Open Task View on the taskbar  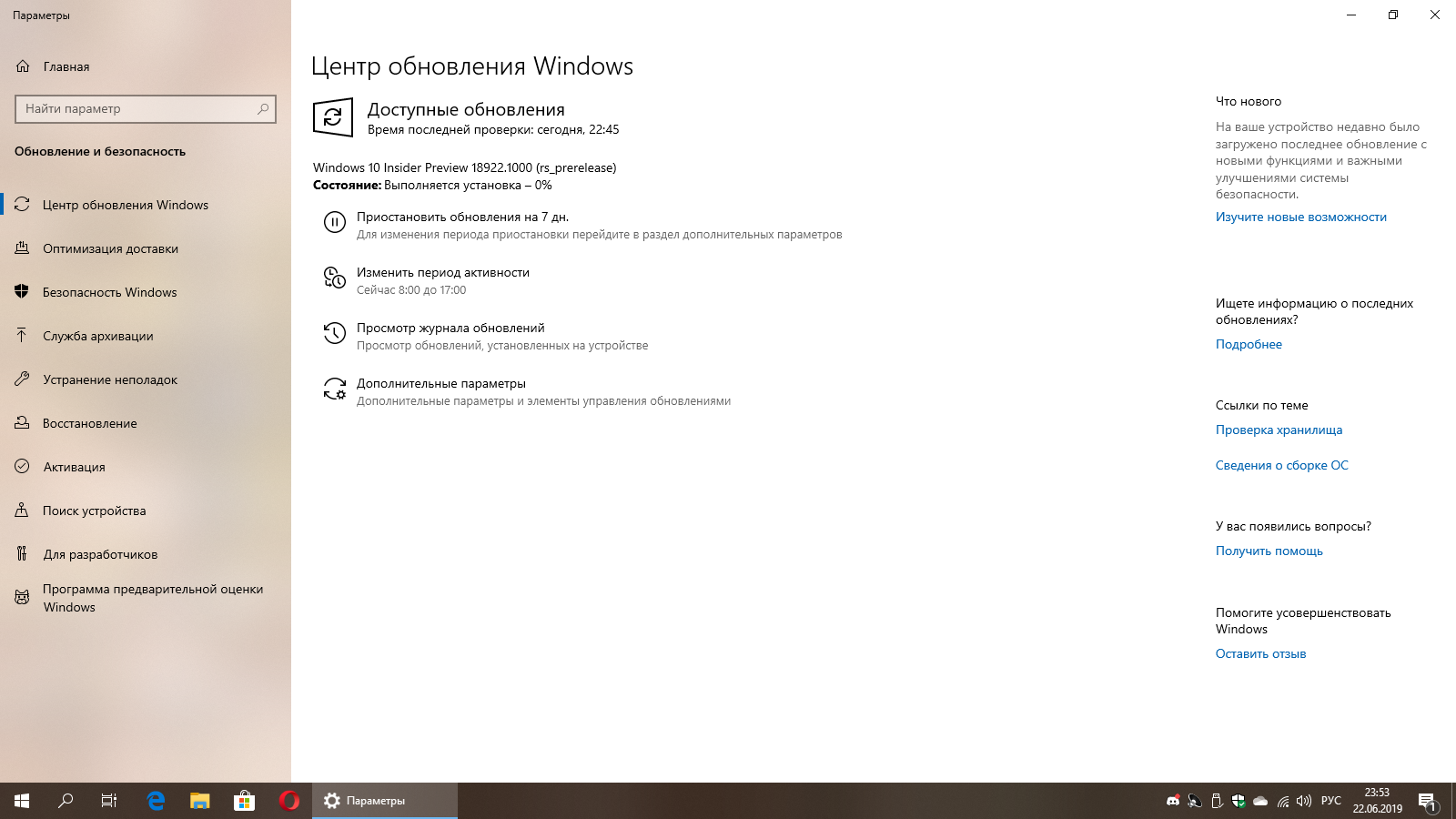pyautogui.click(x=109, y=801)
